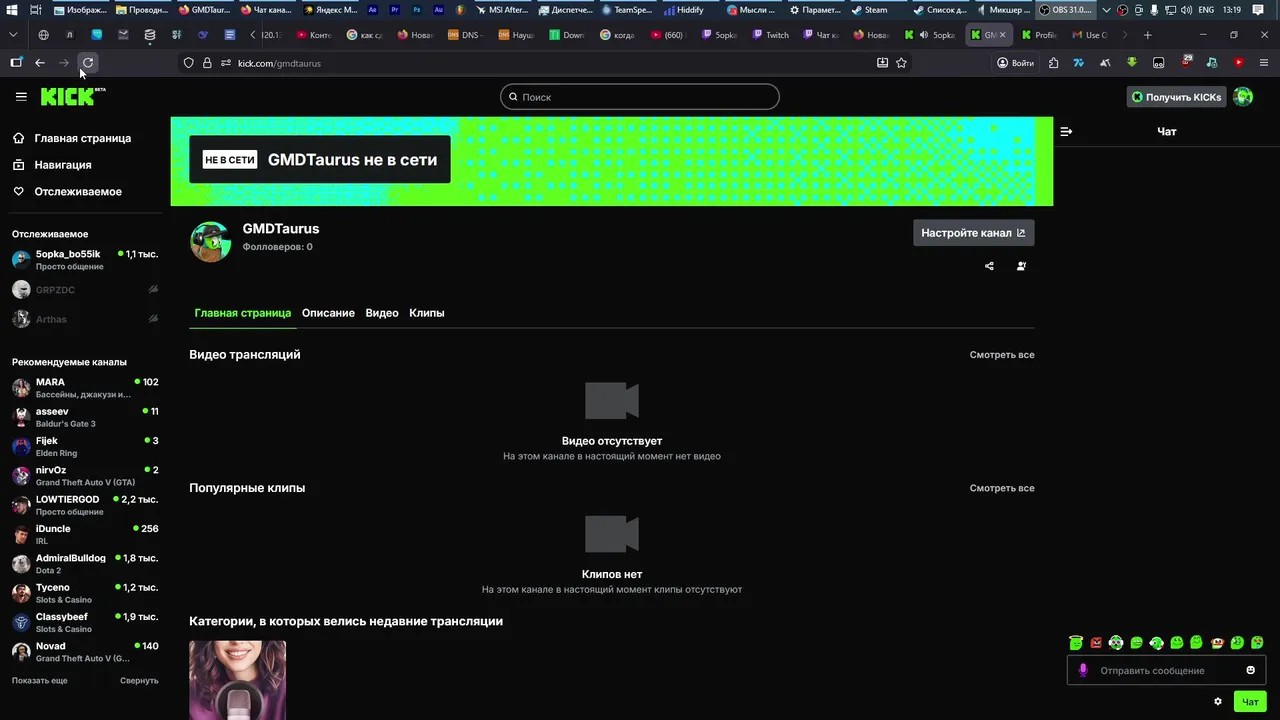
Task: Open 5opka_bo55ik followed channel
Action: [85, 260]
